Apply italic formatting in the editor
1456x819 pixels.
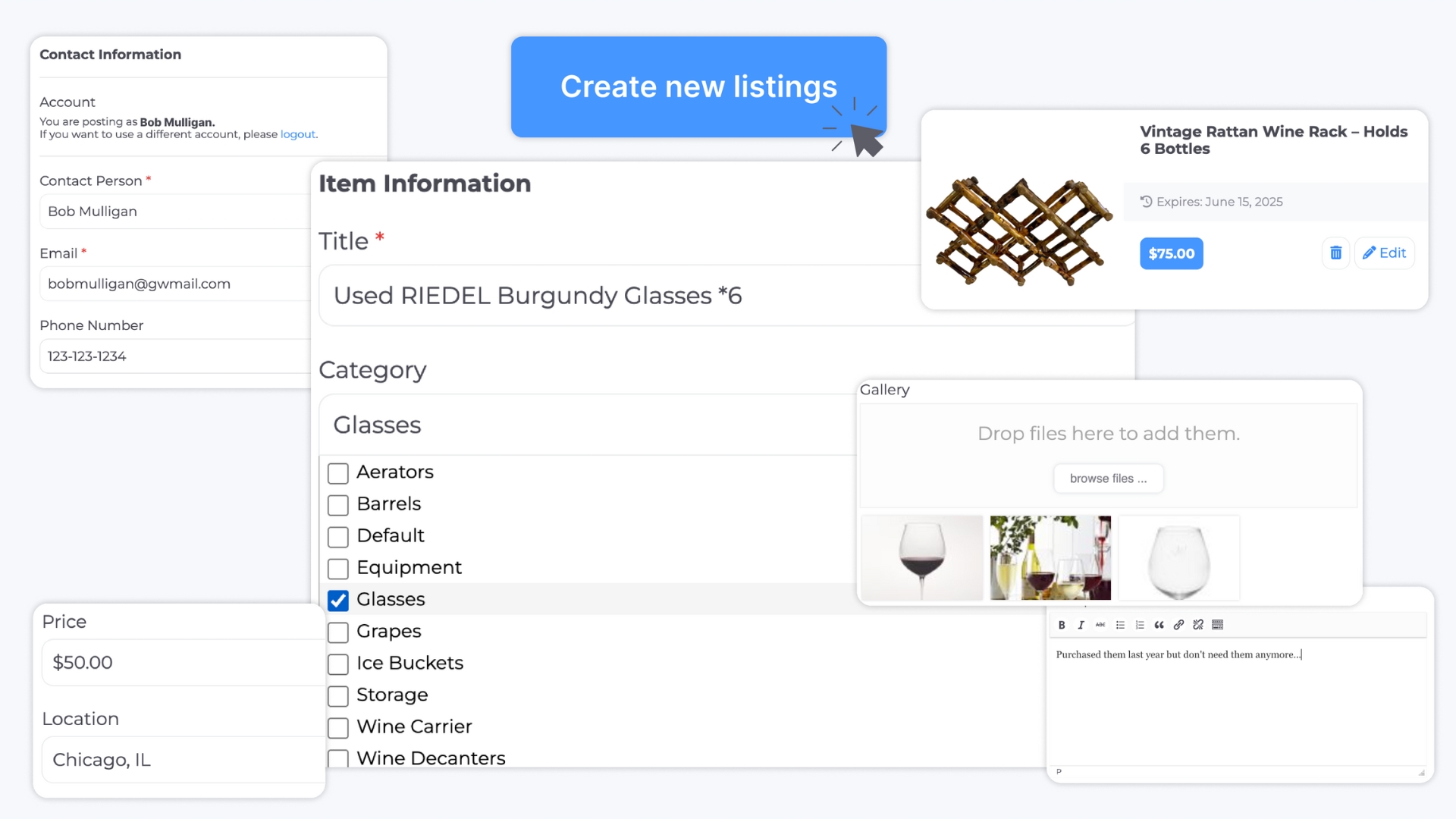point(1081,625)
